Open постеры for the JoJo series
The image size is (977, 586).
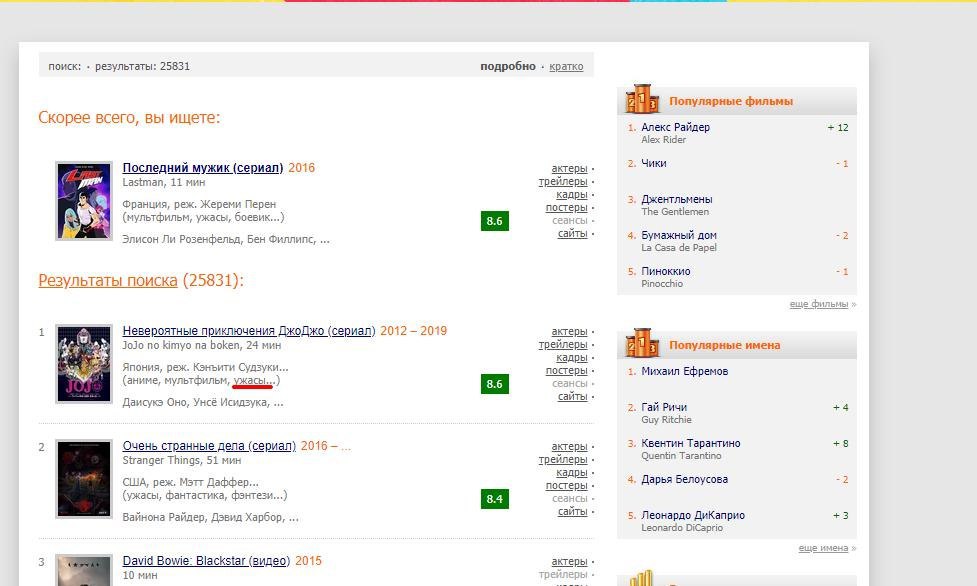click(566, 370)
